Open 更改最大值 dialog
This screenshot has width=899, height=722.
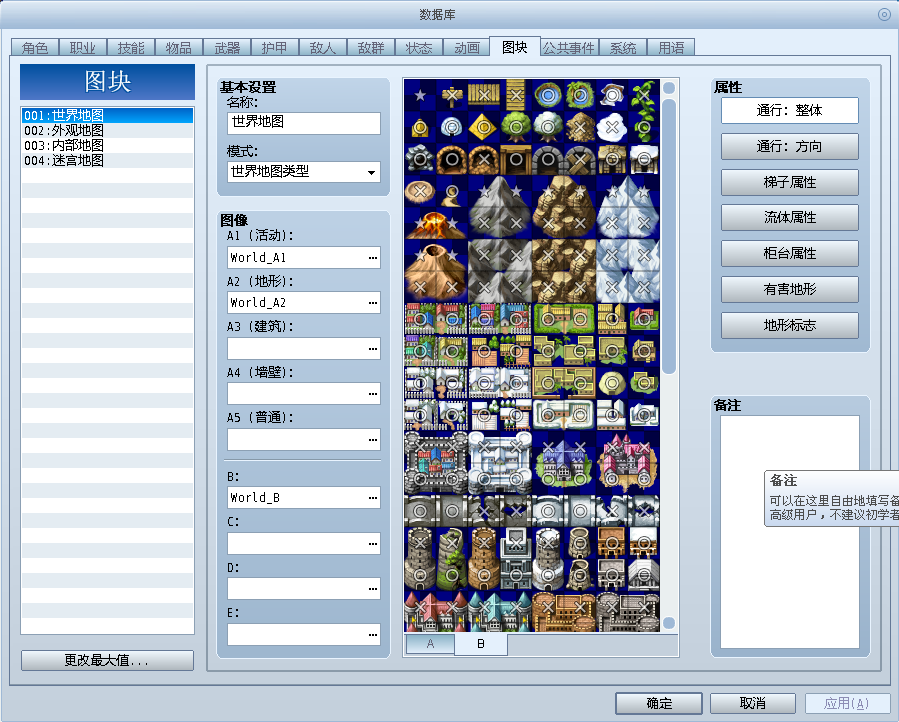tap(107, 660)
